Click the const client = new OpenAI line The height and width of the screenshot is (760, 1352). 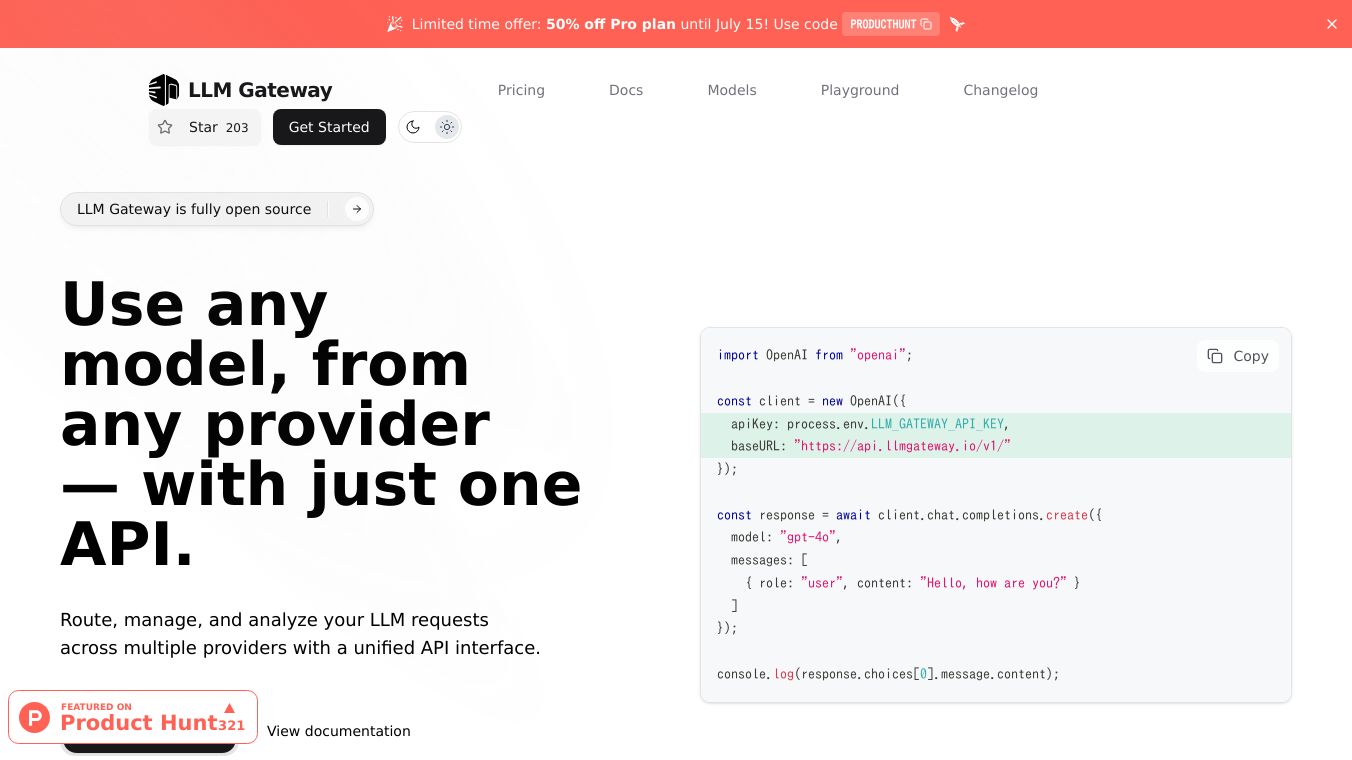coord(812,401)
